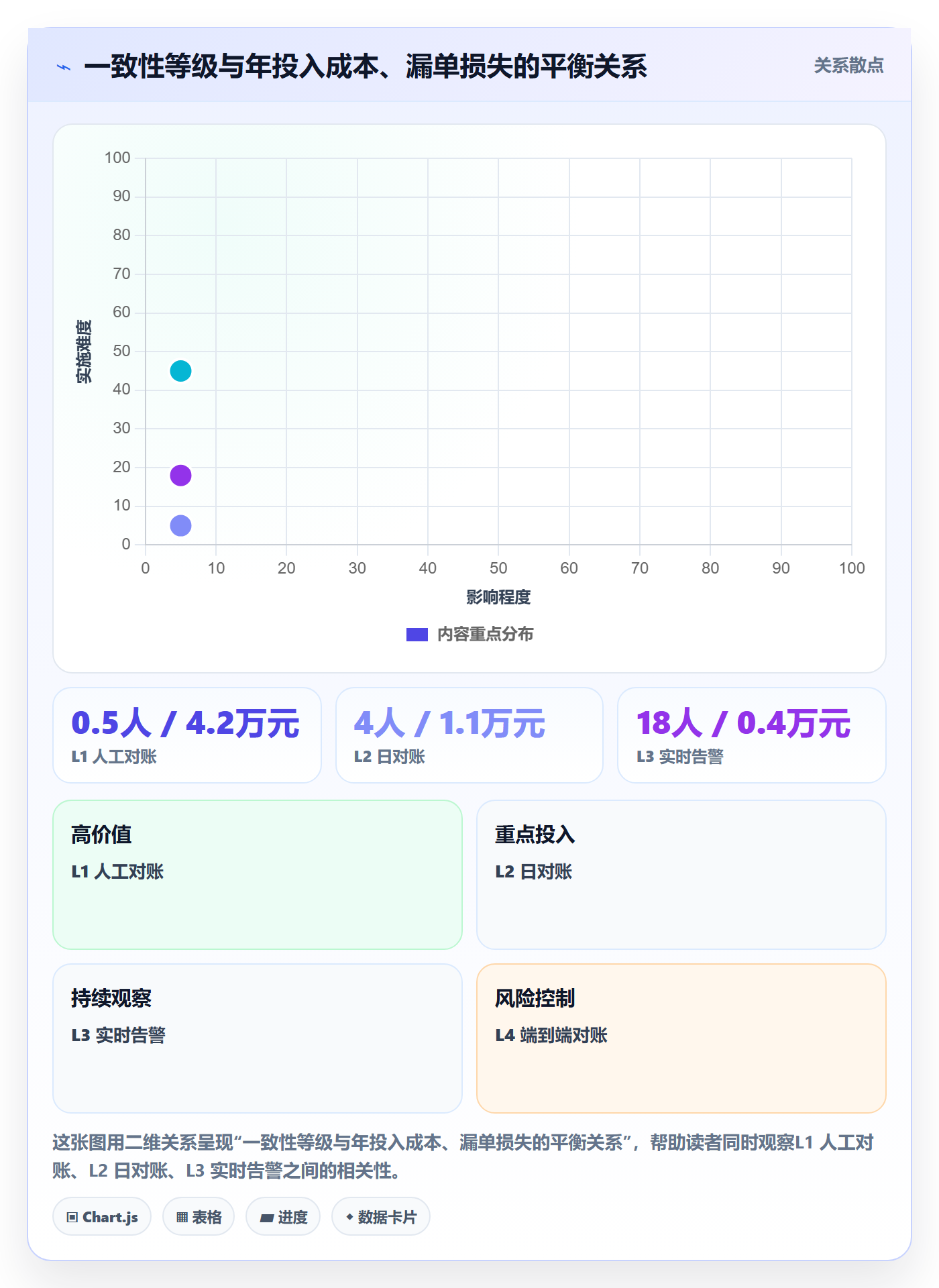Screen dimensions: 939x1288
Task: Select the lavender scatter point near 5
Action: pyautogui.click(x=180, y=525)
